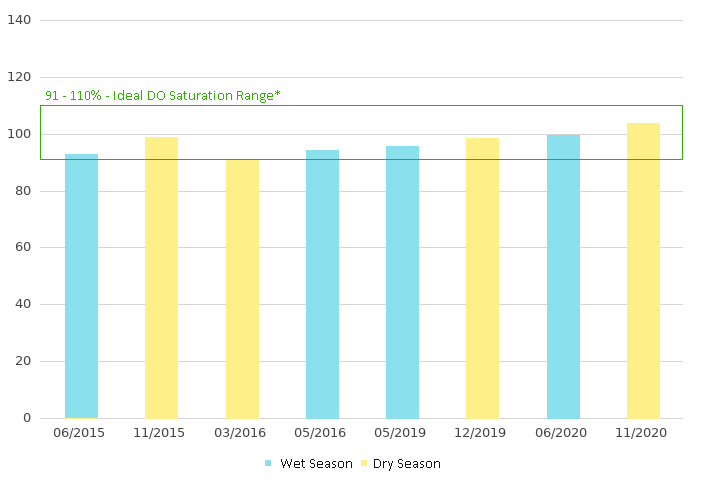
Task: Click the Ideal DO Saturation Range label
Action: (x=163, y=95)
